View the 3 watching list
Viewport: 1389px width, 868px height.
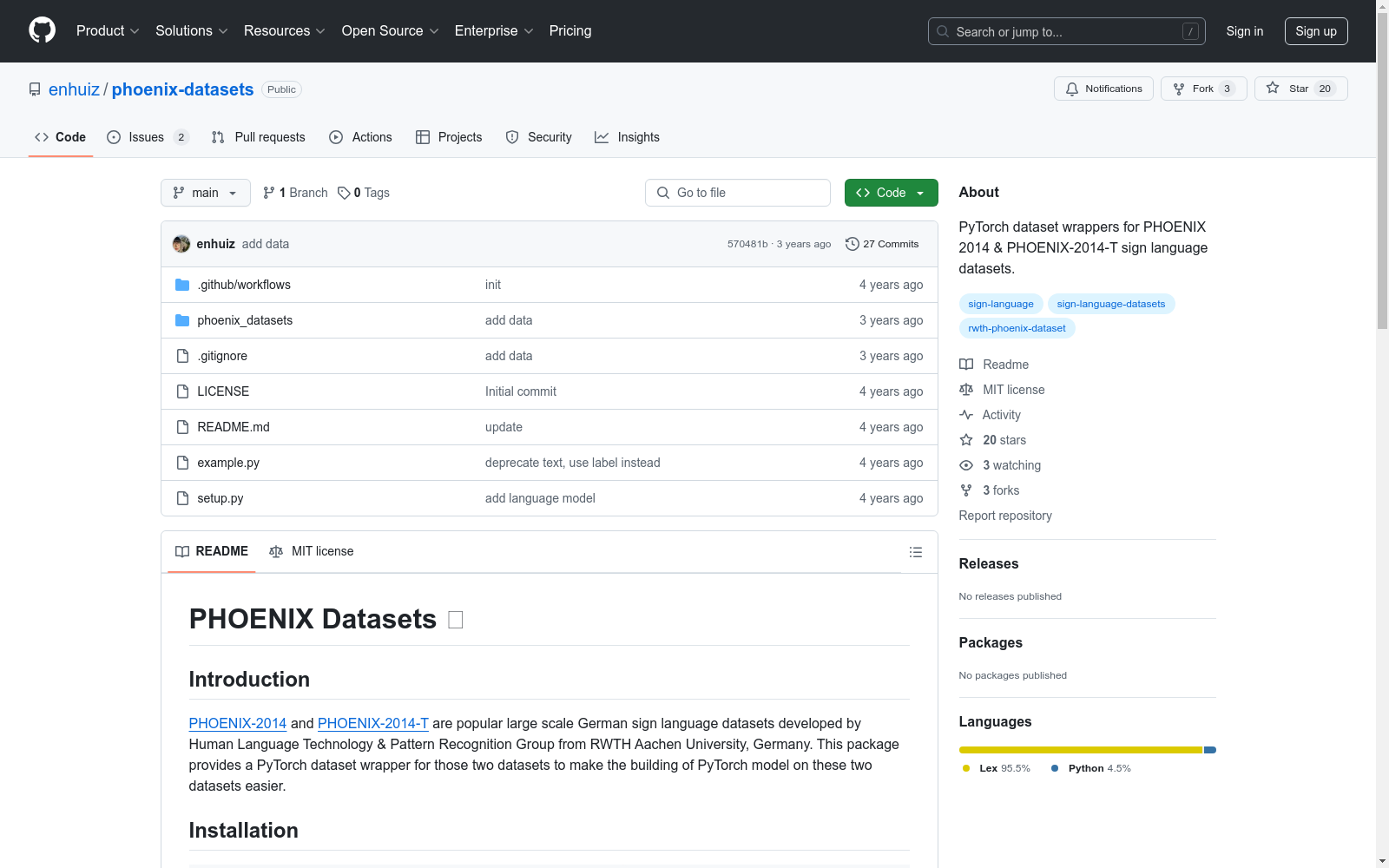click(x=1000, y=465)
